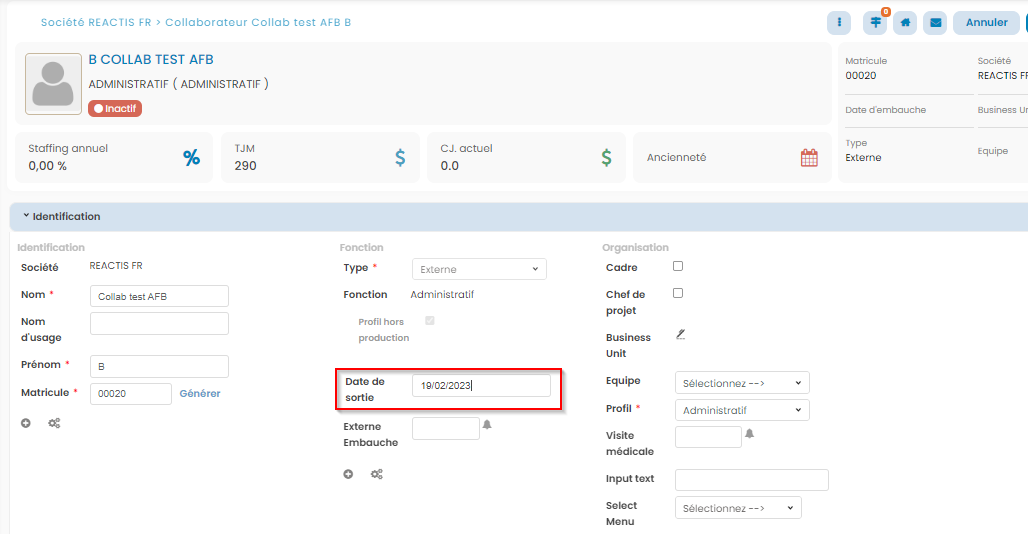The width and height of the screenshot is (1028, 534).
Task: Toggle the Profil hors production checkbox
Action: [430, 321]
